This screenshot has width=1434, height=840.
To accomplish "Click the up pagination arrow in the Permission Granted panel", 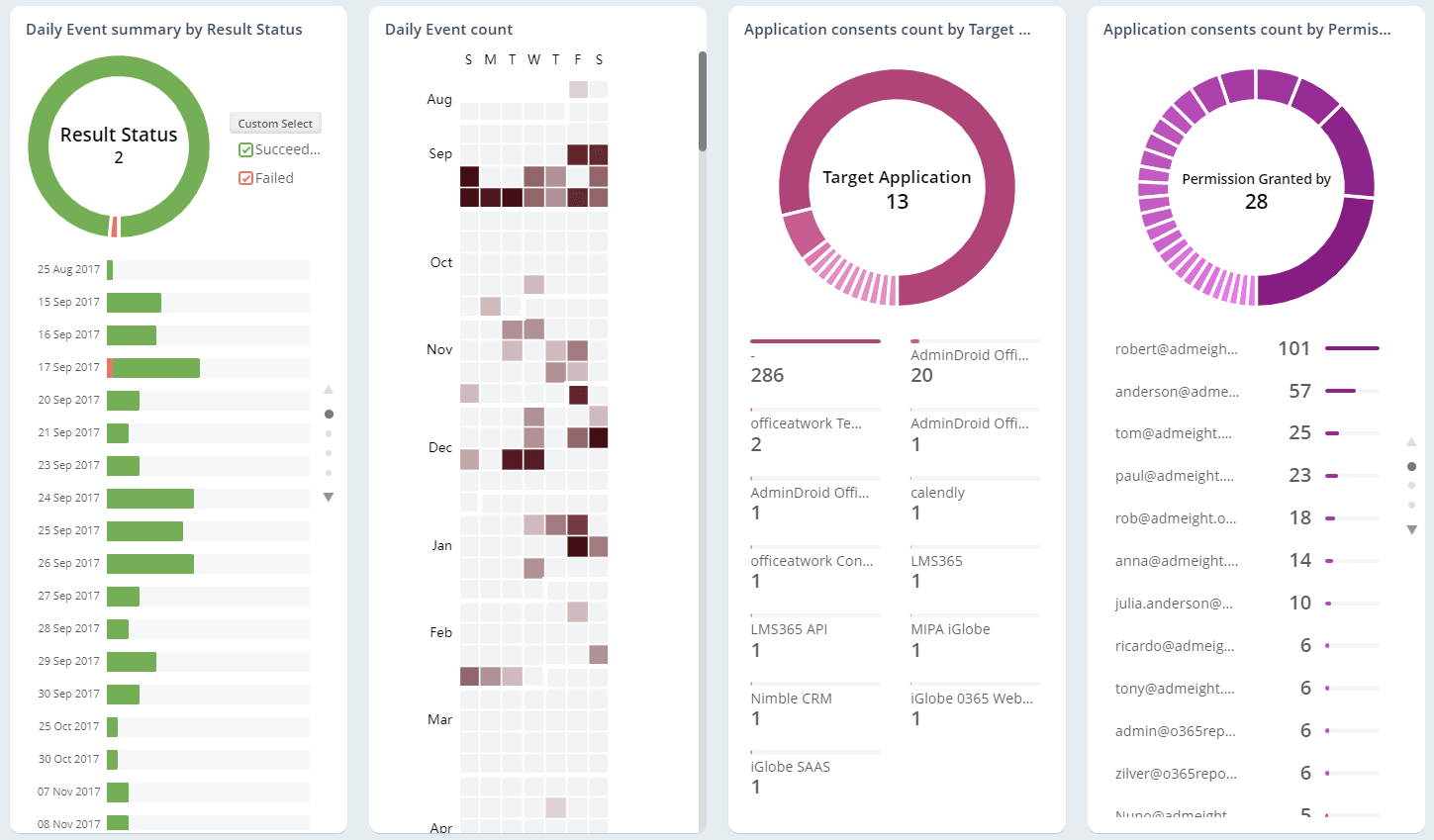I will click(1412, 442).
